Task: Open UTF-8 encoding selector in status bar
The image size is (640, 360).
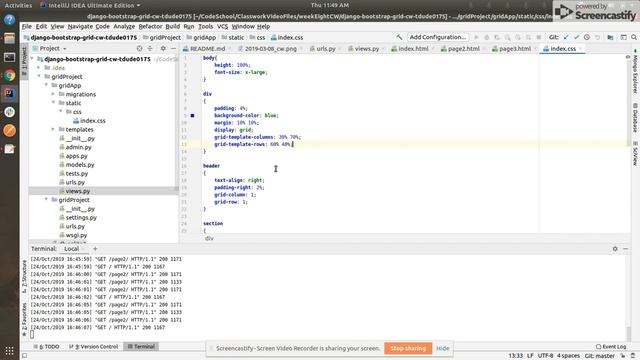Action: [x=545, y=356]
